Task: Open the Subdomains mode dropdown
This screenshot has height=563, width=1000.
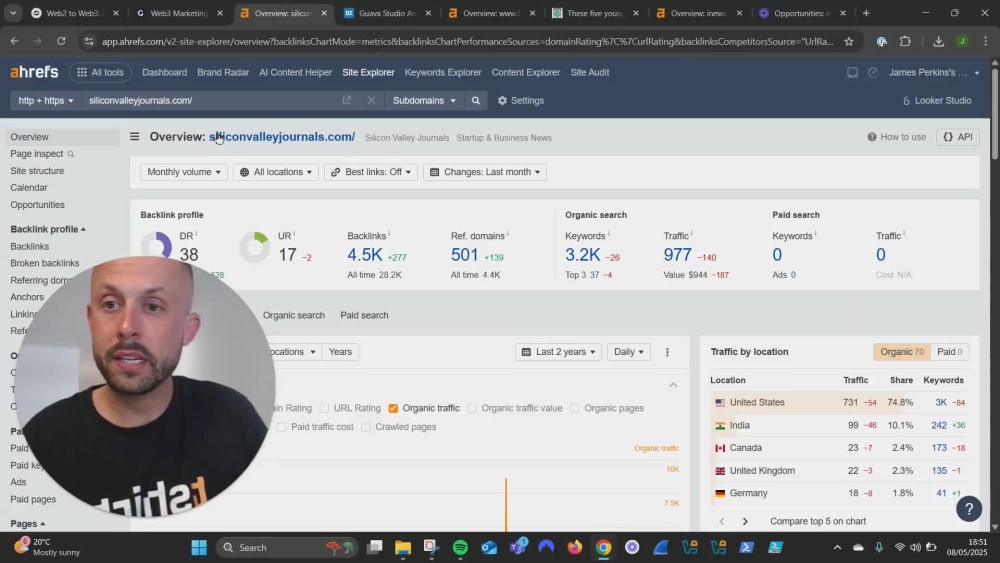Action: (424, 100)
